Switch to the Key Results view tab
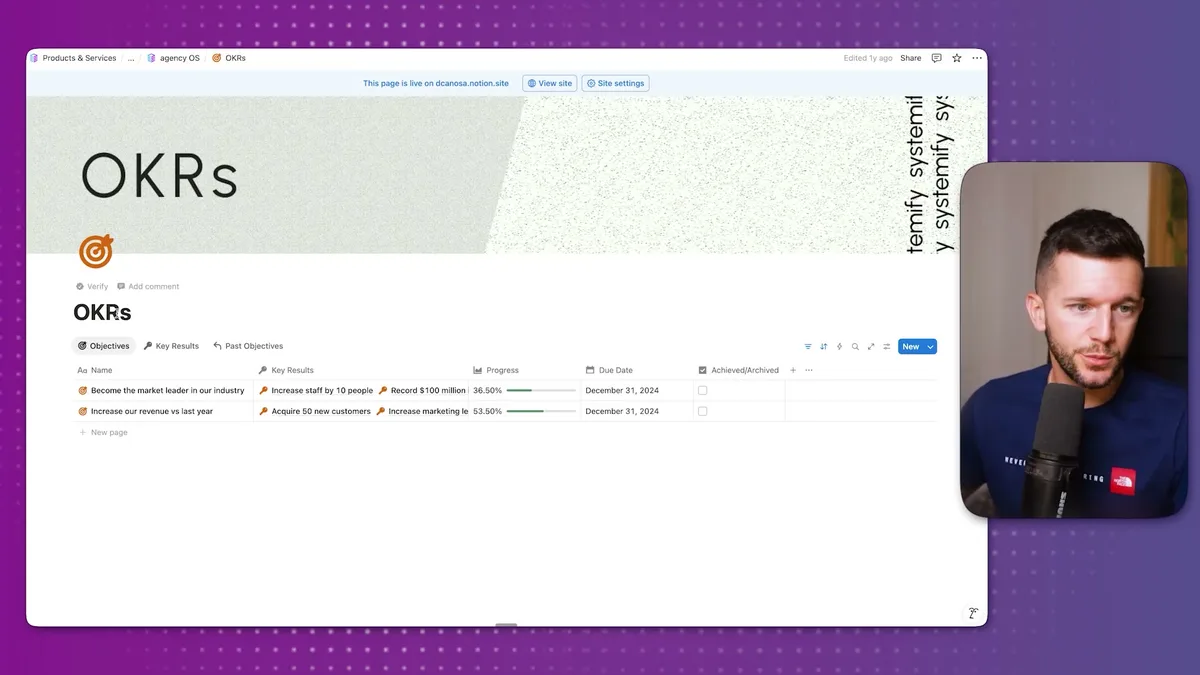The width and height of the screenshot is (1200, 675). coord(171,345)
